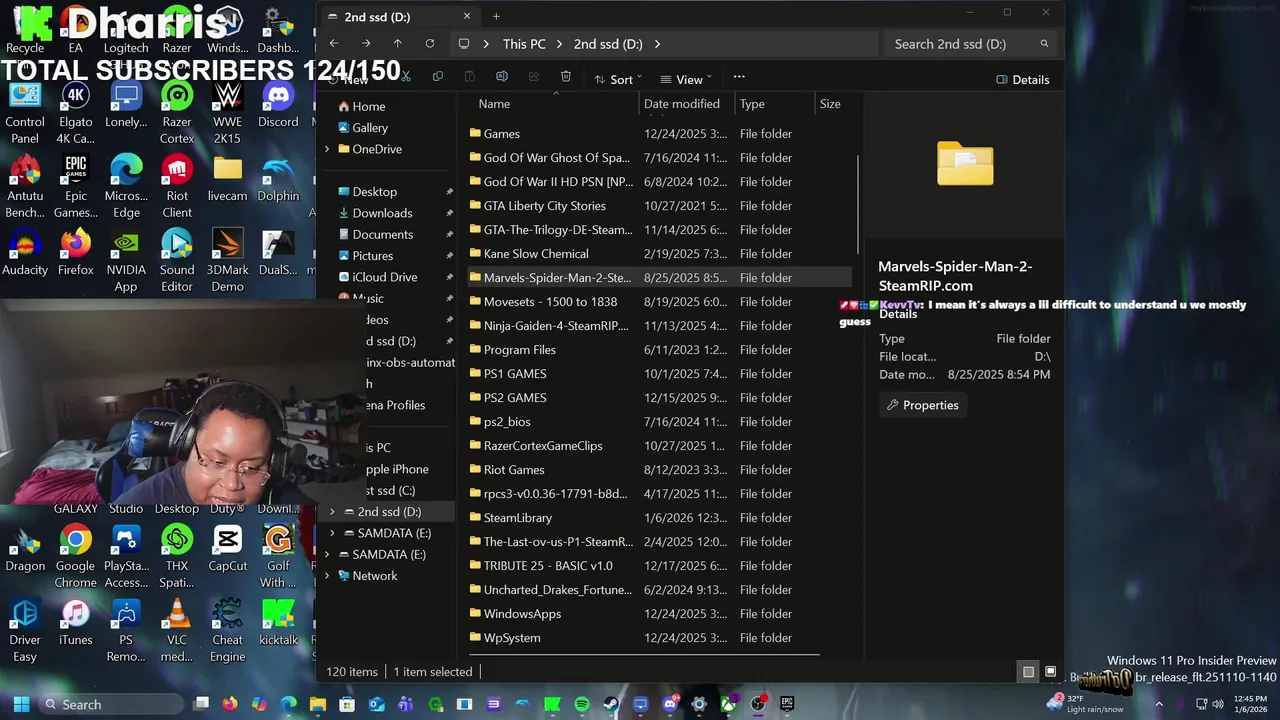Open the Discord desktop shortcut
Screen dimensions: 1280x720
278,104
